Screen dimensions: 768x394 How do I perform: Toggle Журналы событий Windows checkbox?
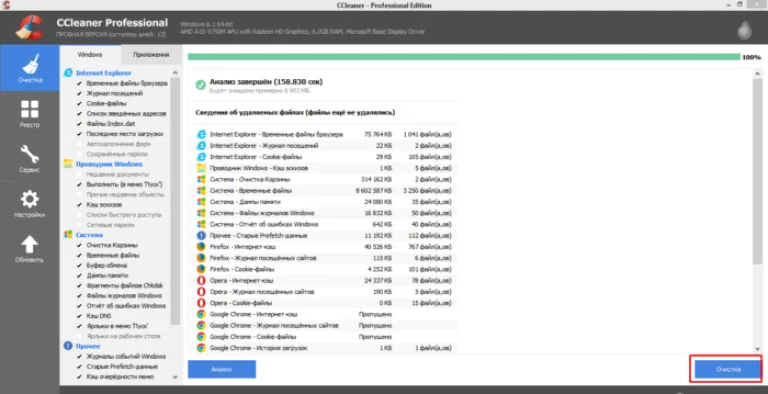pos(79,356)
